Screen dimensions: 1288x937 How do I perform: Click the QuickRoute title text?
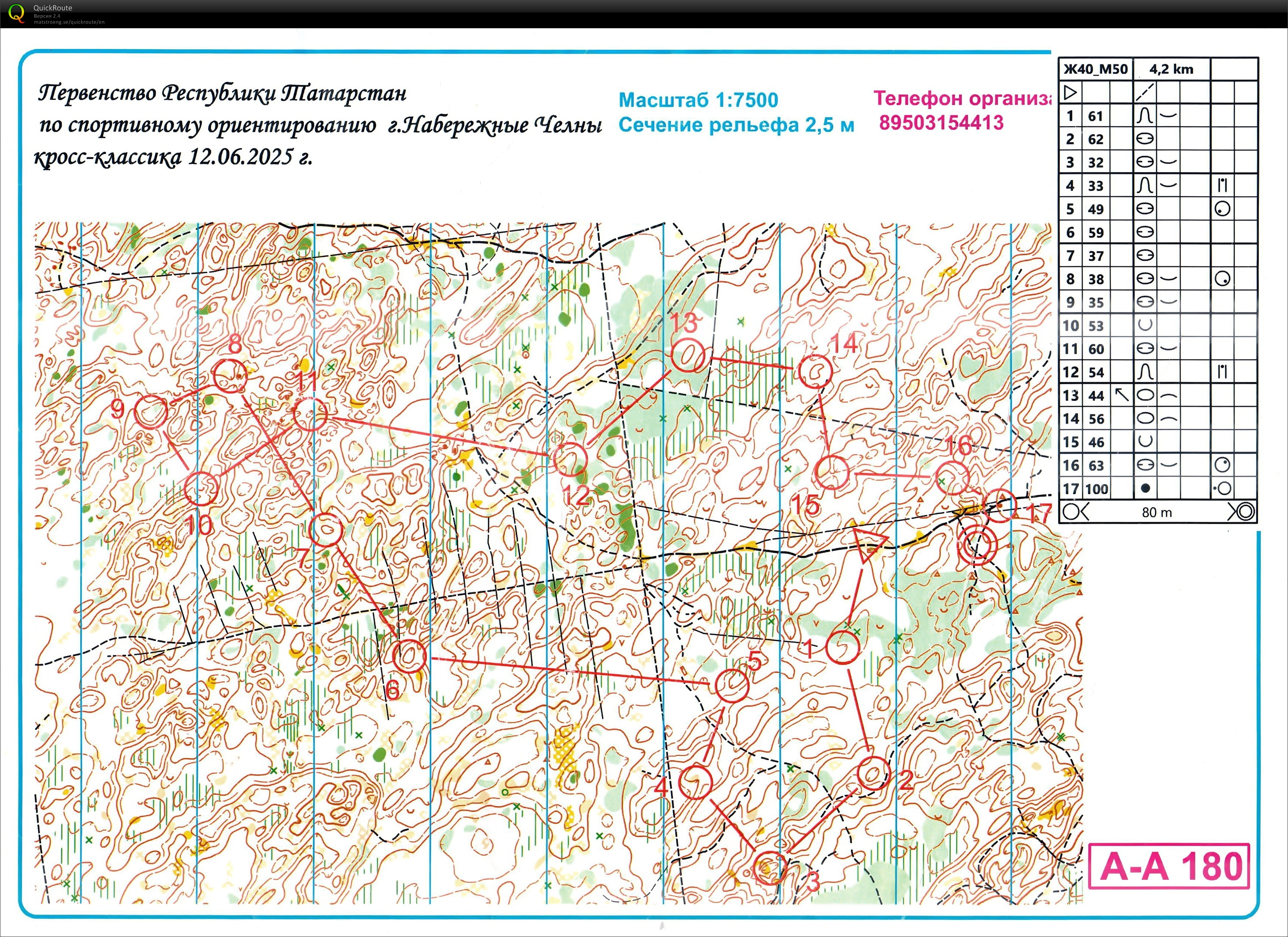[x=53, y=8]
